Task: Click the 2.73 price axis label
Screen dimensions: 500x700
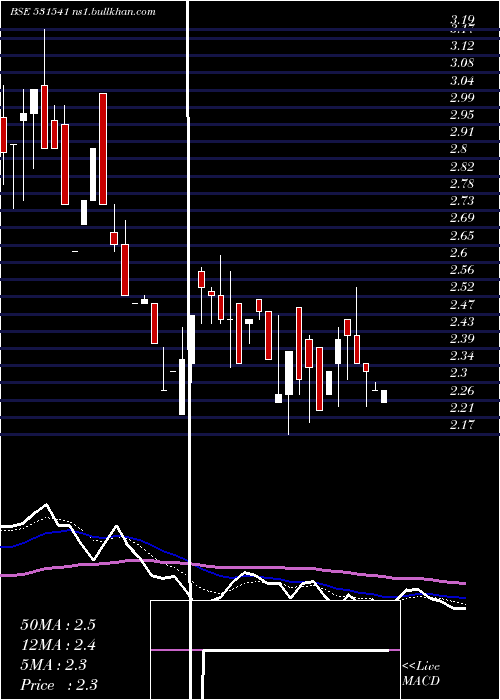Action: (x=462, y=201)
